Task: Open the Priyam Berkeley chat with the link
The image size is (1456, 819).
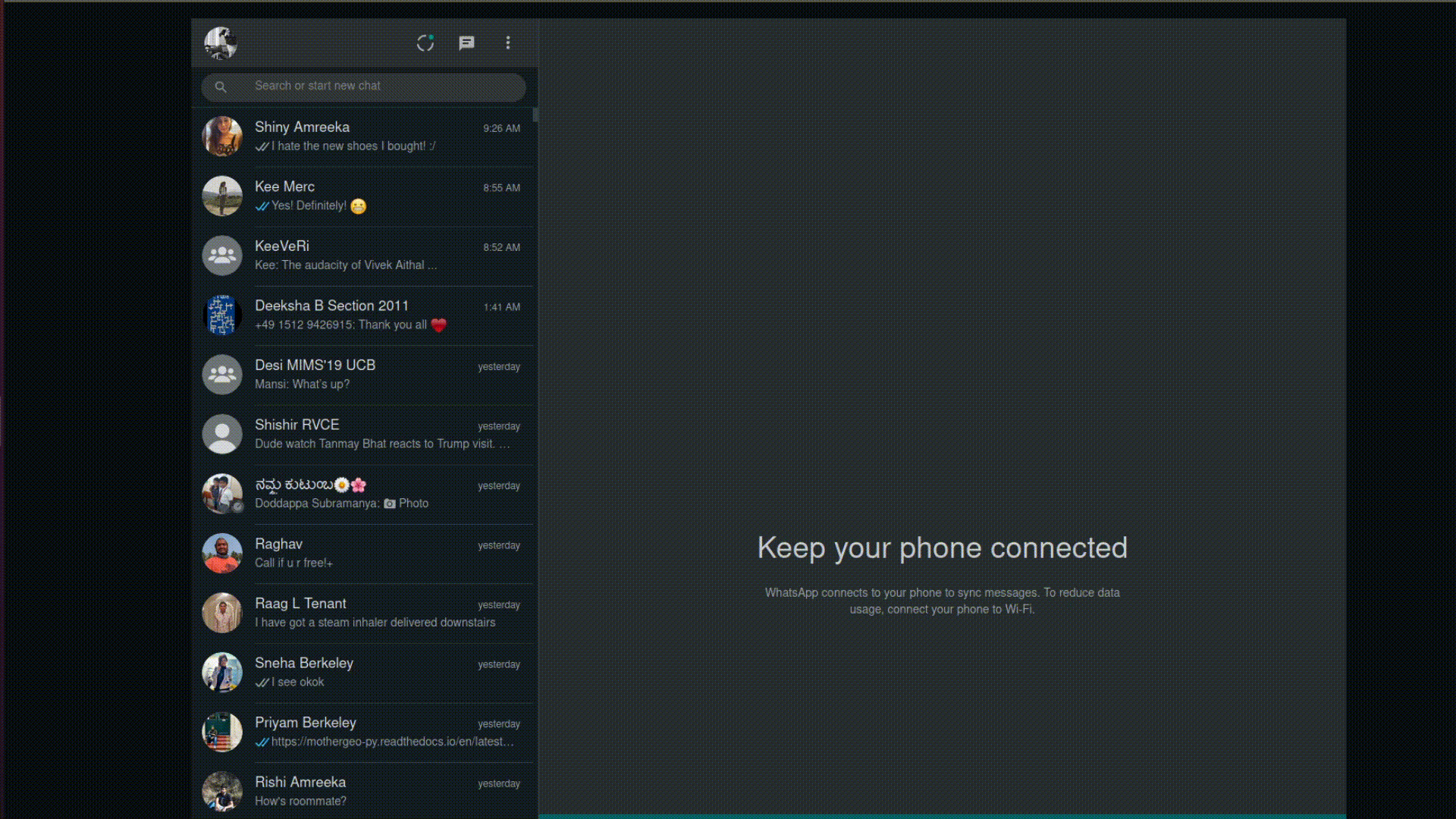Action: pyautogui.click(x=364, y=732)
